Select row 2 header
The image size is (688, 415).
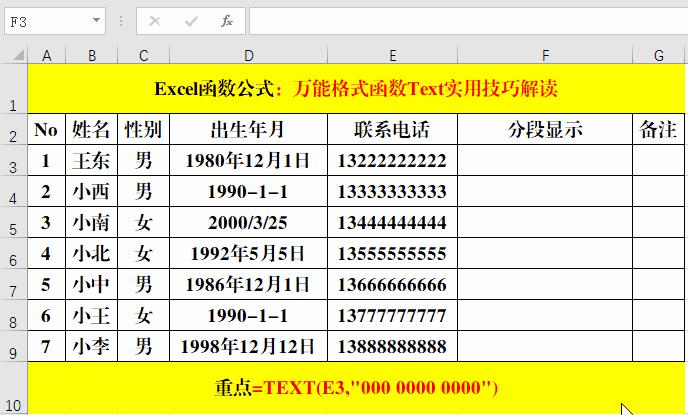click(13, 129)
